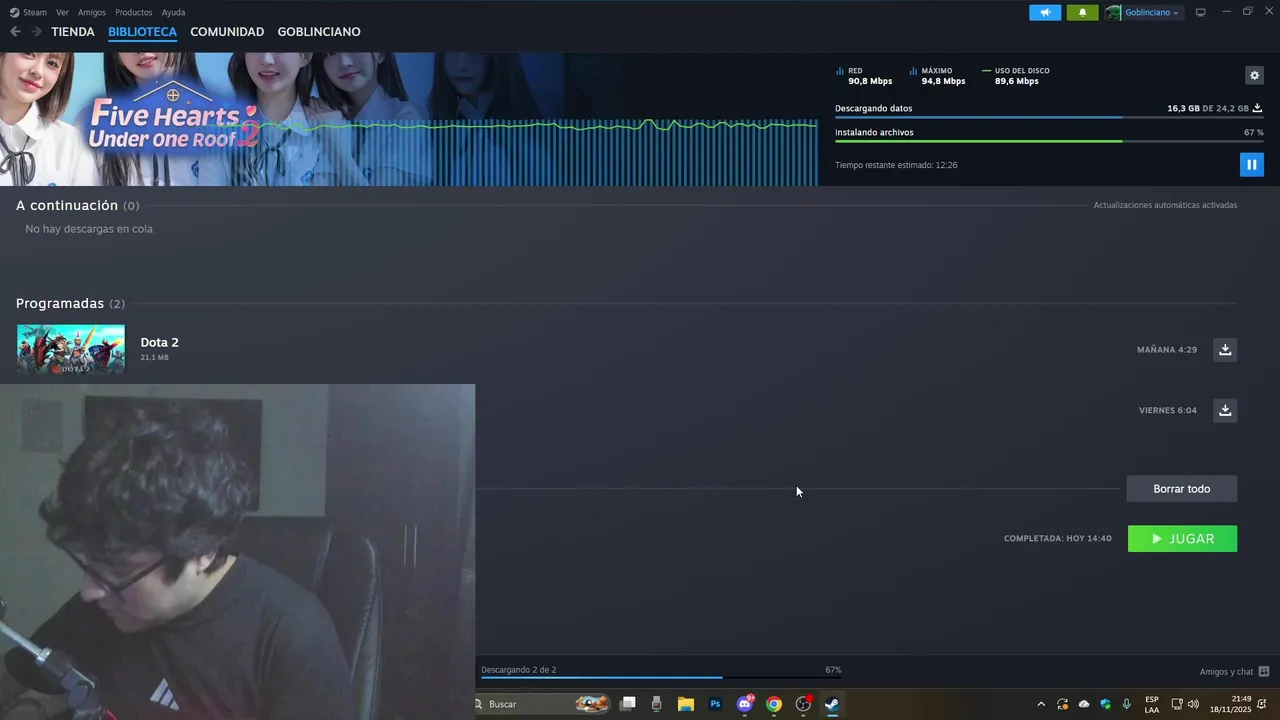Image resolution: width=1280 pixels, height=720 pixels.
Task: Click the Descargando 2 de 2 status
Action: (518, 670)
